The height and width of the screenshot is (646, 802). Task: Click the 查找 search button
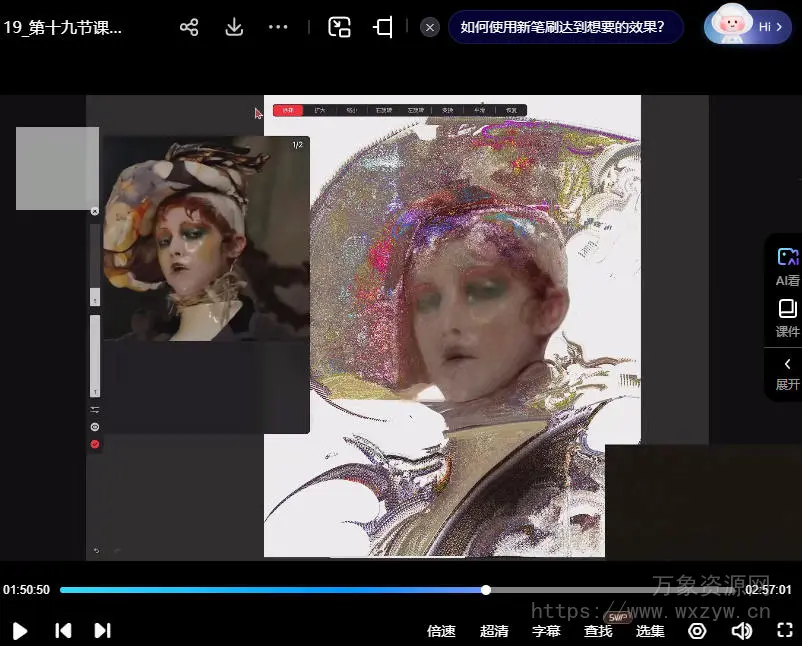598,631
